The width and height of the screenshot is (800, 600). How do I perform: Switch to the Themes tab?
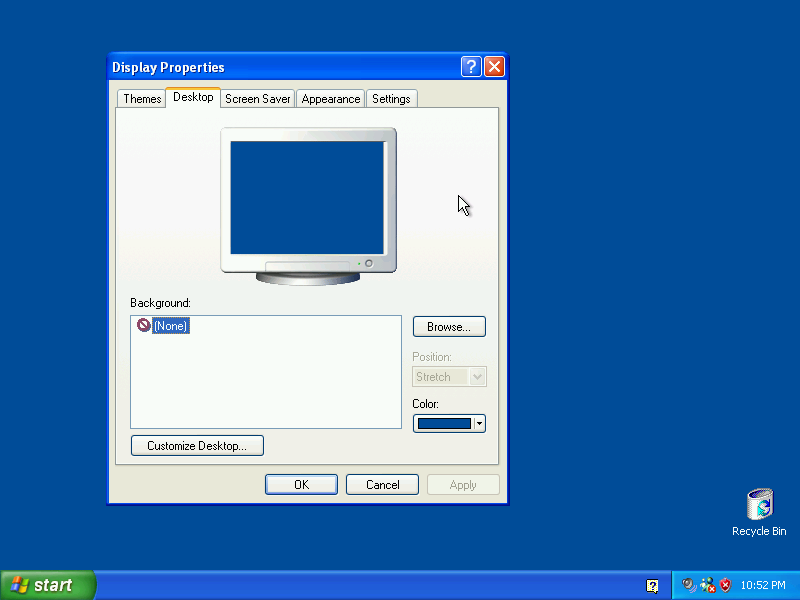point(142,99)
